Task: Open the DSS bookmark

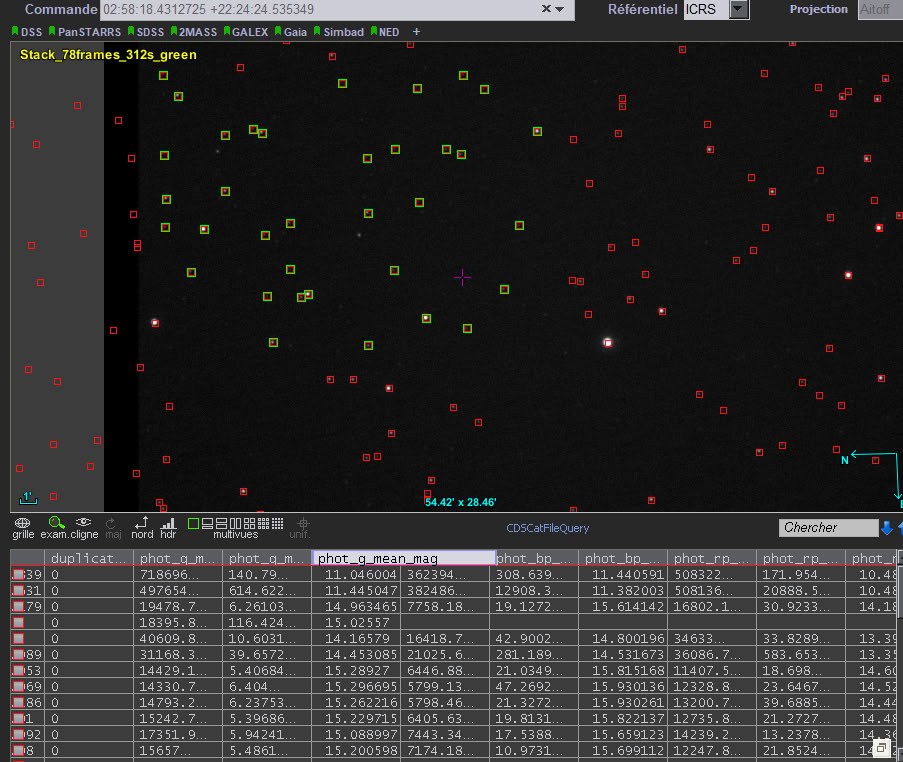Action: [x=27, y=32]
